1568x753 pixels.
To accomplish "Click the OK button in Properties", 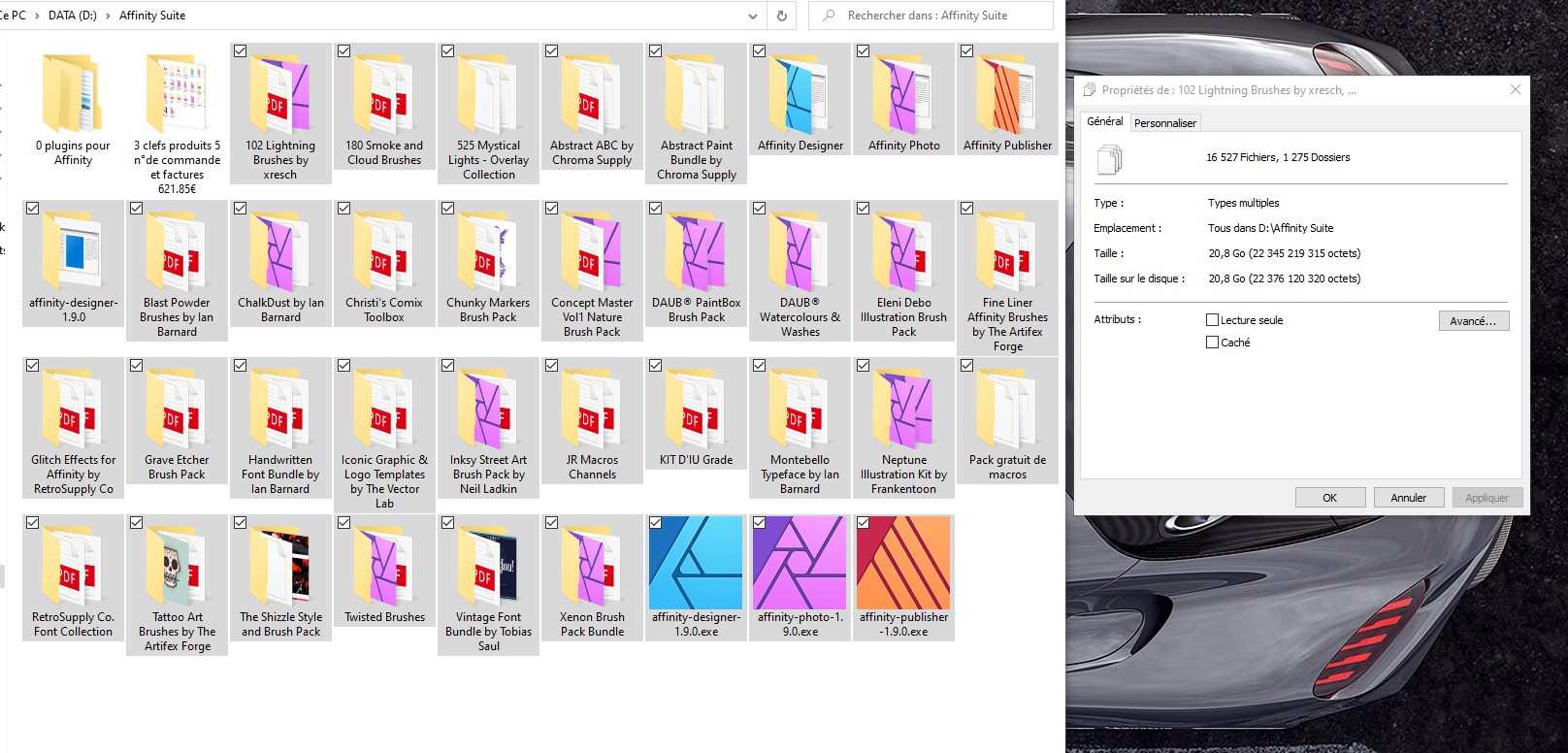I will [1329, 498].
